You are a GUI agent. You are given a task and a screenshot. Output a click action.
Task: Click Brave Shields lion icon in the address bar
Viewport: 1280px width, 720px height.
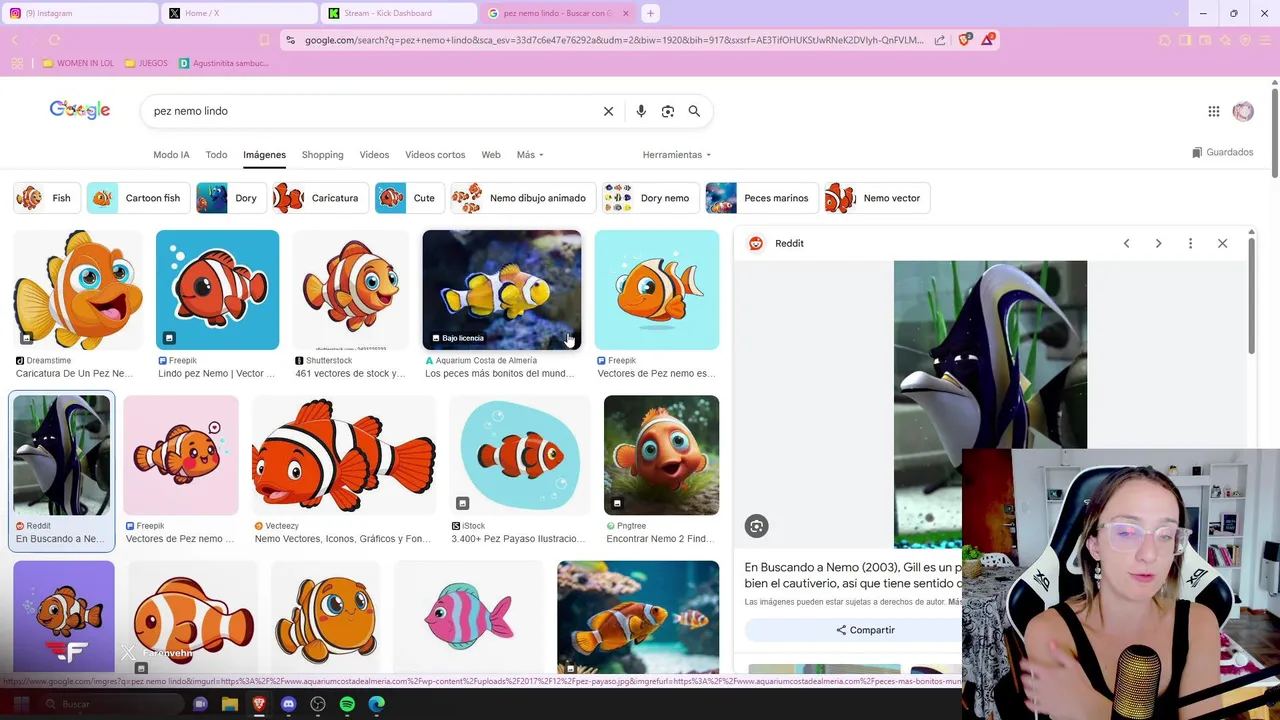964,40
